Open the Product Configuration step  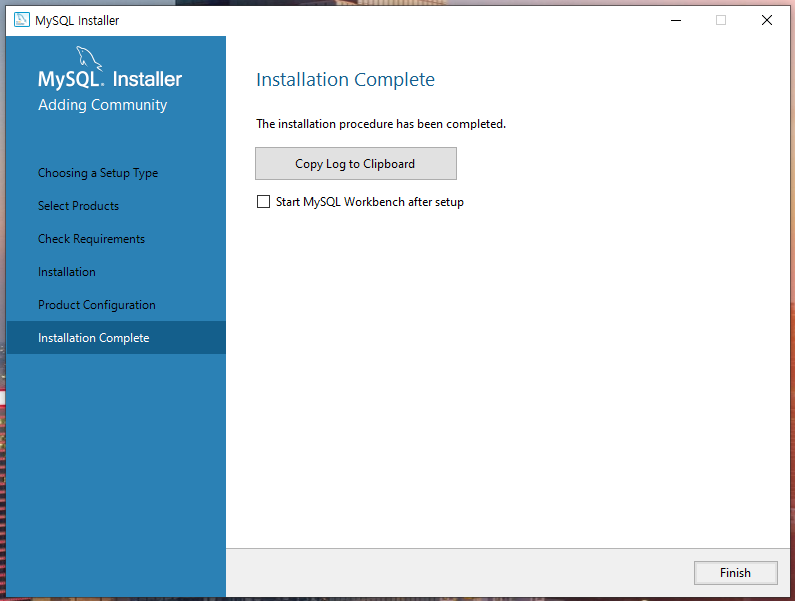[x=97, y=305]
